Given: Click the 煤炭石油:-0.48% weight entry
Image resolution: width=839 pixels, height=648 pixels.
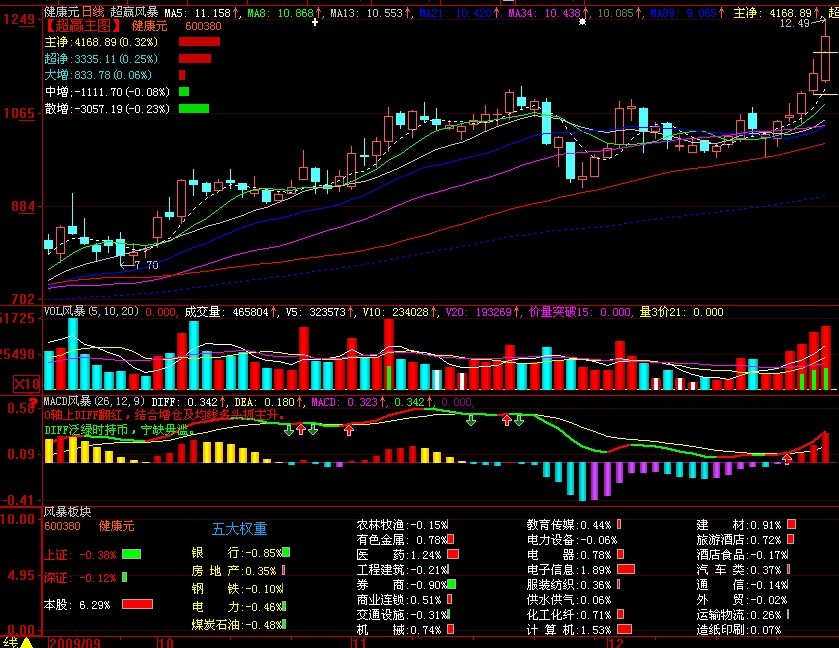Looking at the screenshot, I should click(239, 624).
